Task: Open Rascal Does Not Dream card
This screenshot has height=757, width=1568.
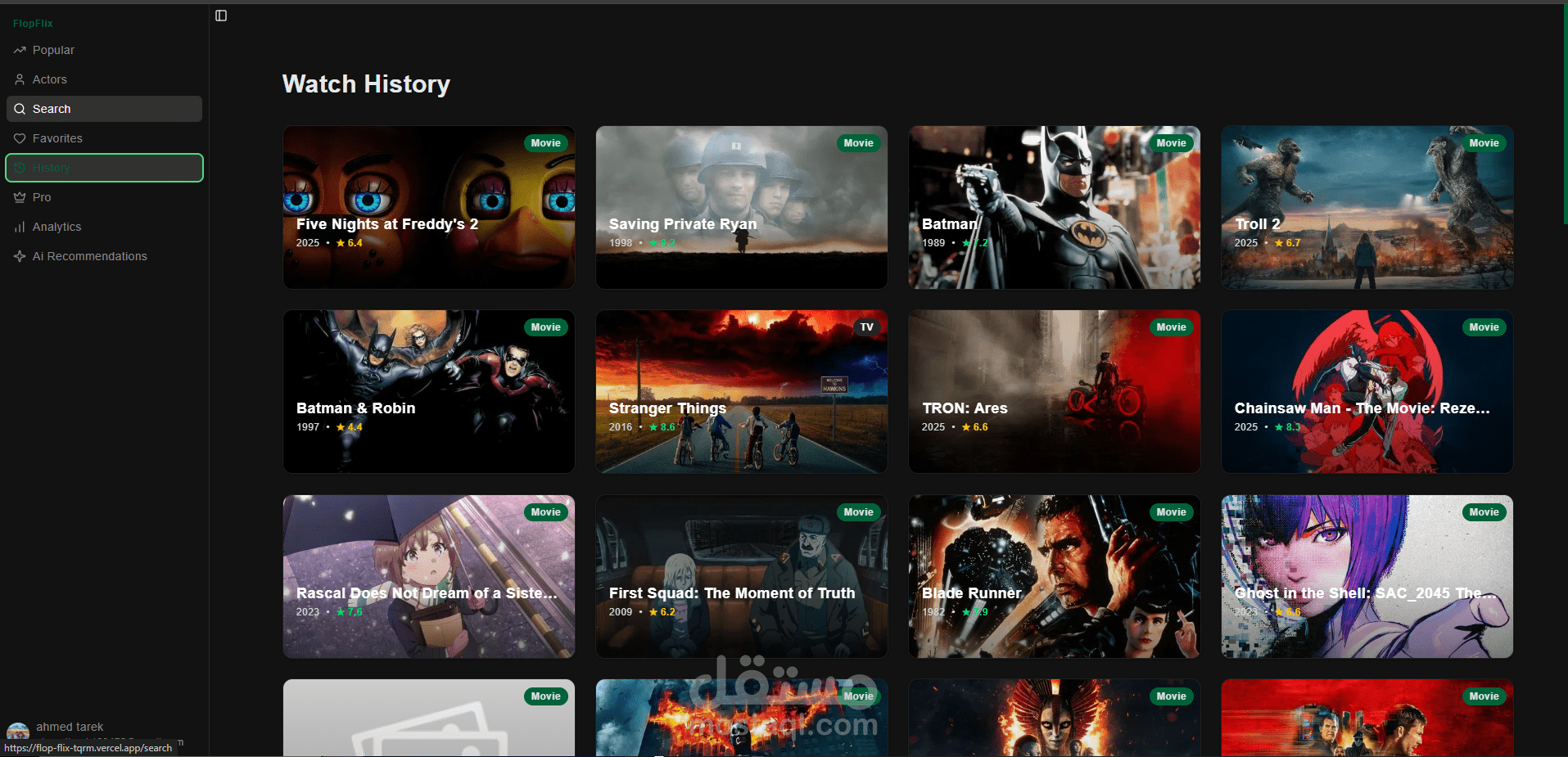Action: [x=429, y=576]
